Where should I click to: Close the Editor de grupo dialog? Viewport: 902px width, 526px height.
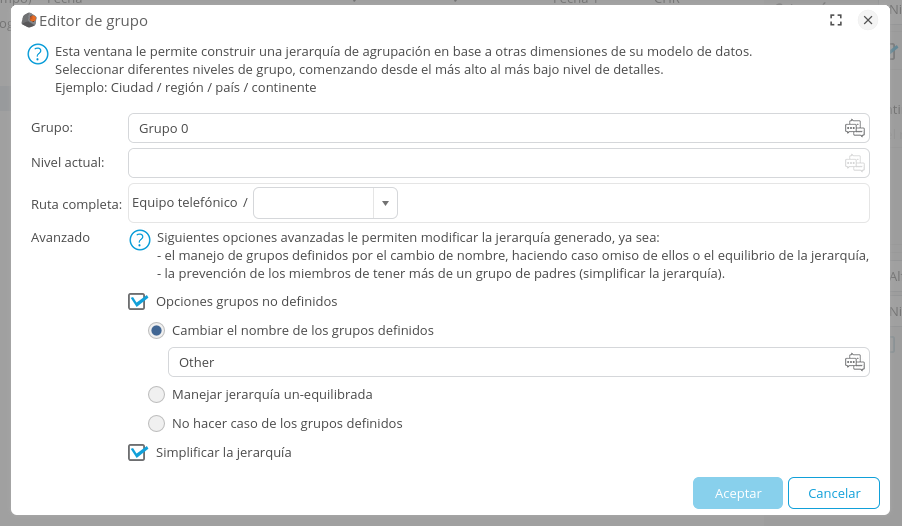(867, 20)
